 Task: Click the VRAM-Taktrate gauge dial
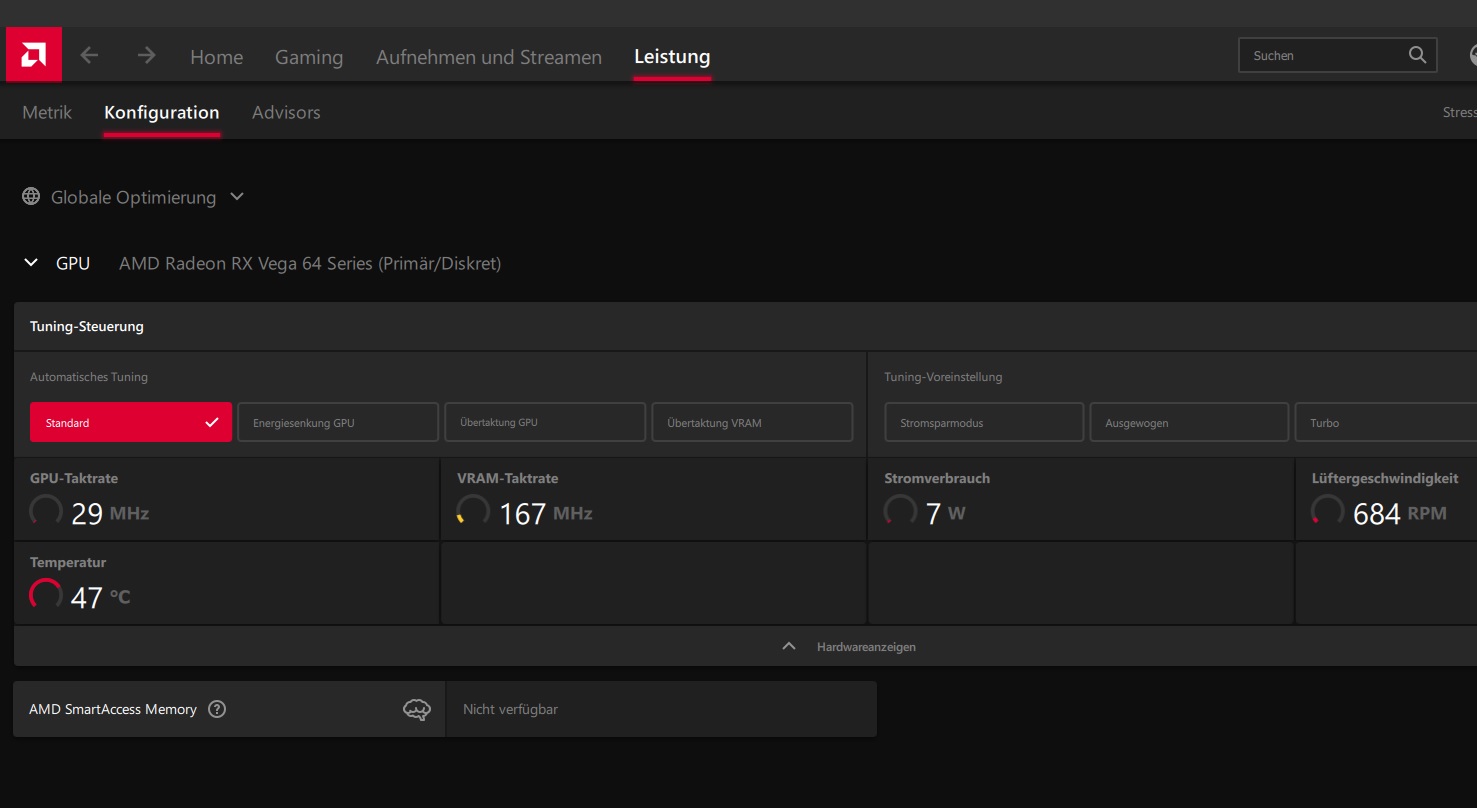473,510
